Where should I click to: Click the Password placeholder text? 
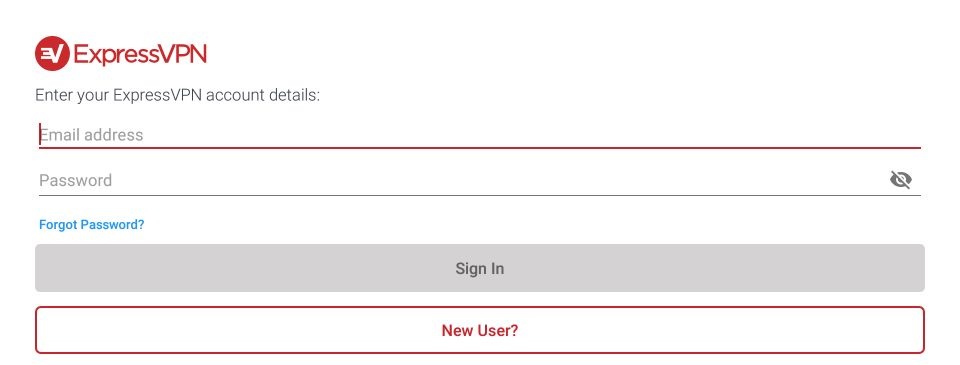pyautogui.click(x=75, y=180)
